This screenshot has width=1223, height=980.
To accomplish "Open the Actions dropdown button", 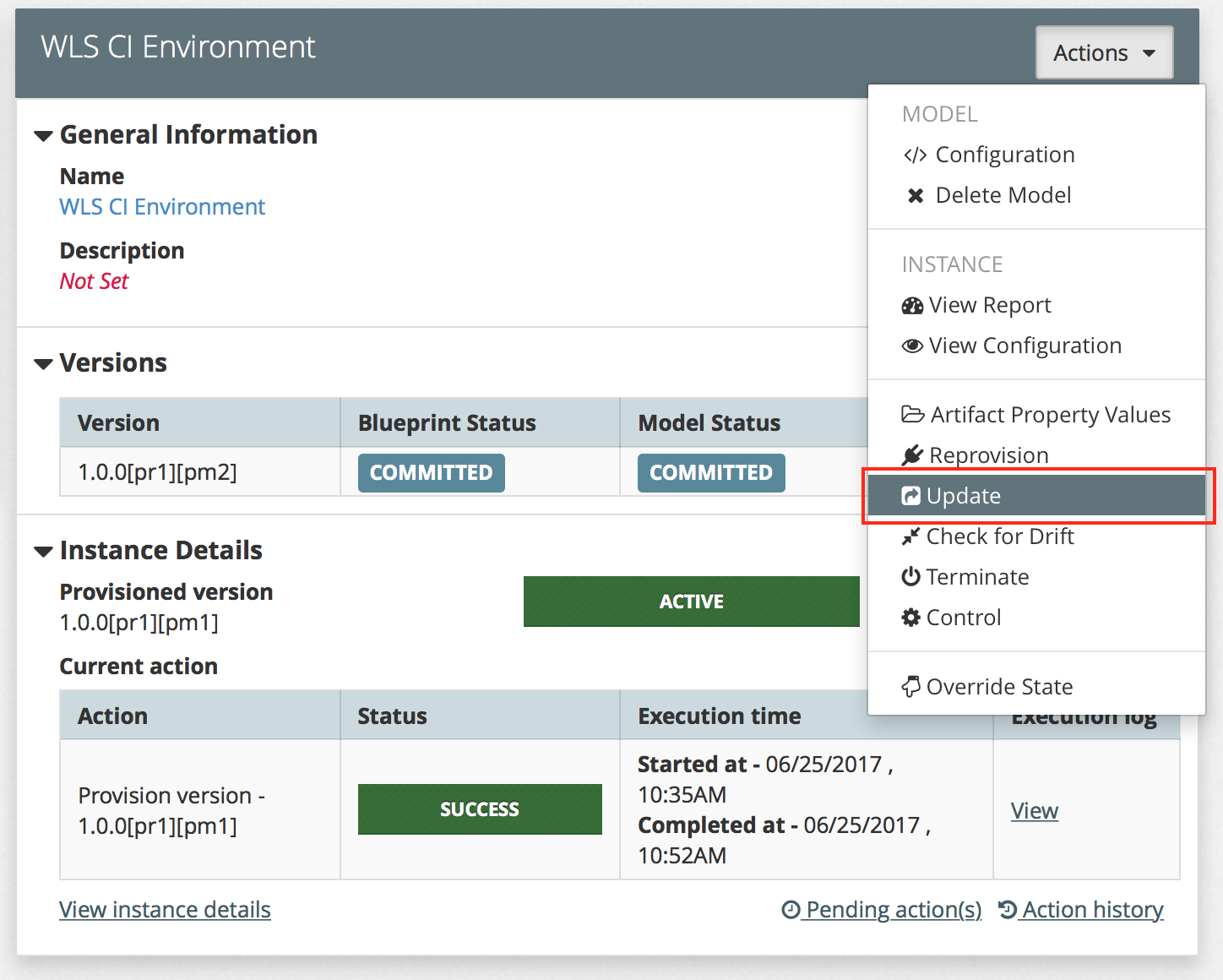I will pyautogui.click(x=1103, y=52).
